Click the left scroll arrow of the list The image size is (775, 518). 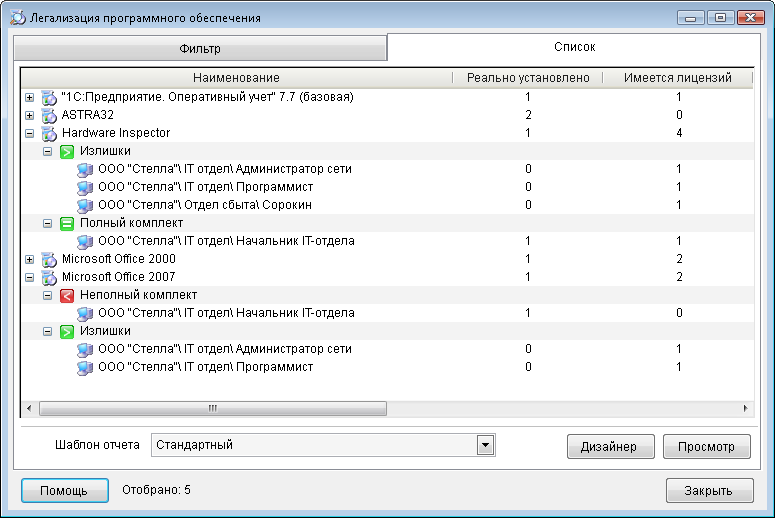coord(29,408)
